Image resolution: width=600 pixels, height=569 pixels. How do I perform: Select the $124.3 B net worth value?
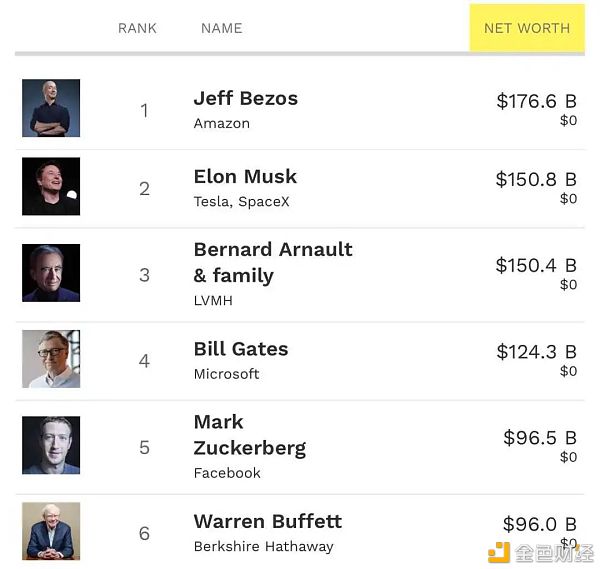[x=536, y=352]
